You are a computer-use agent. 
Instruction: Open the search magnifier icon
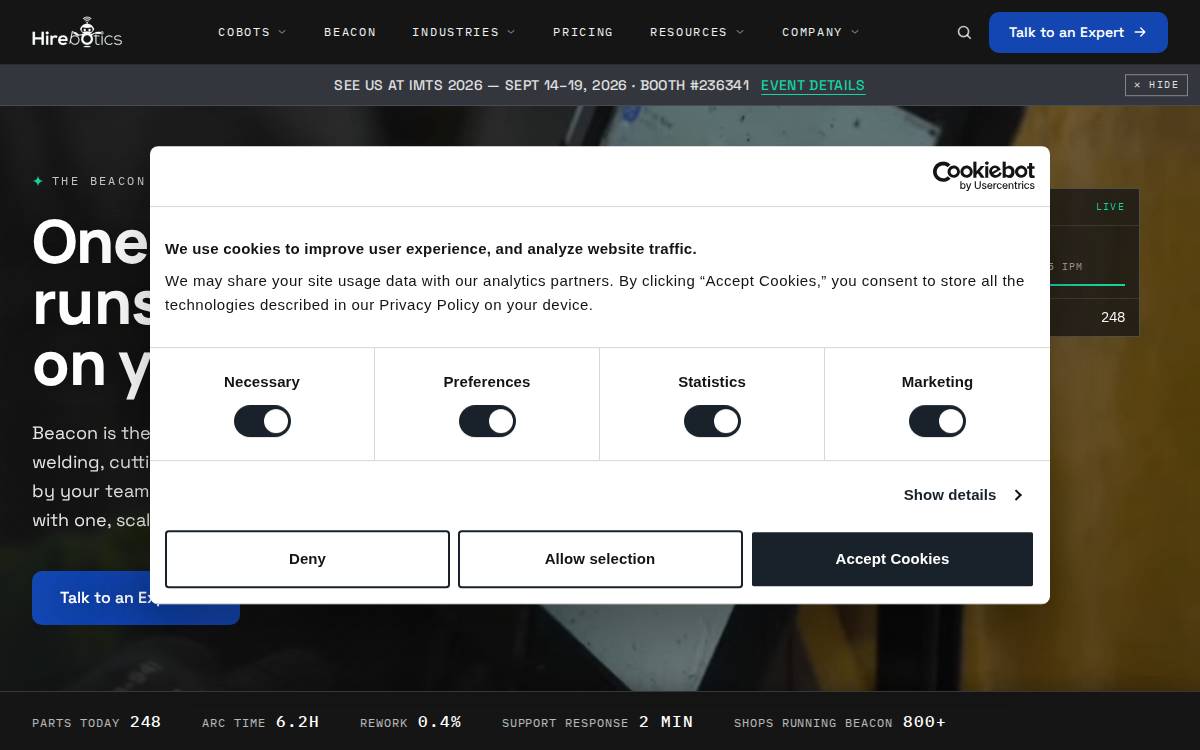coord(964,32)
